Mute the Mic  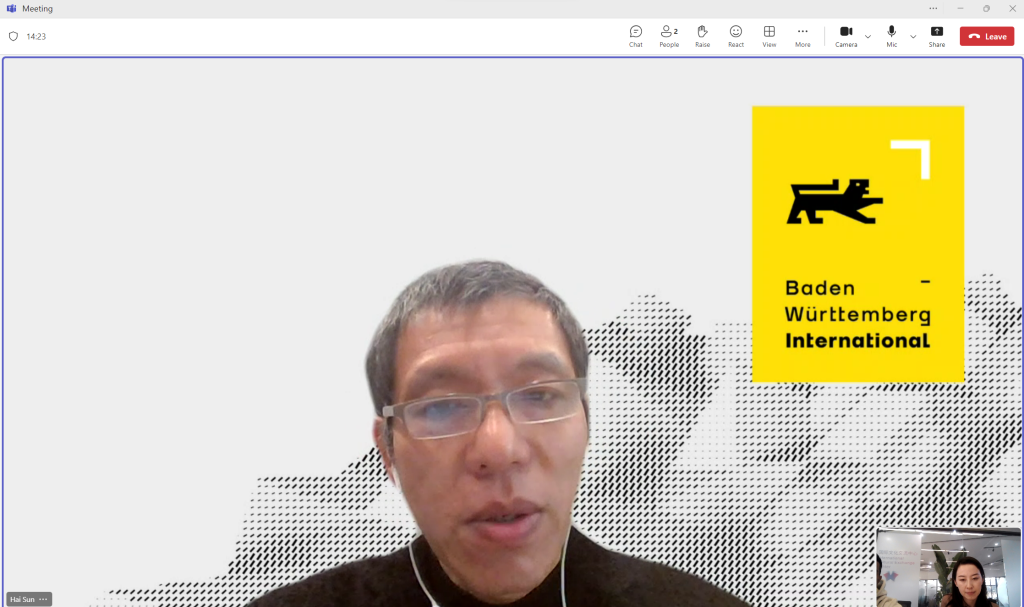click(x=891, y=36)
